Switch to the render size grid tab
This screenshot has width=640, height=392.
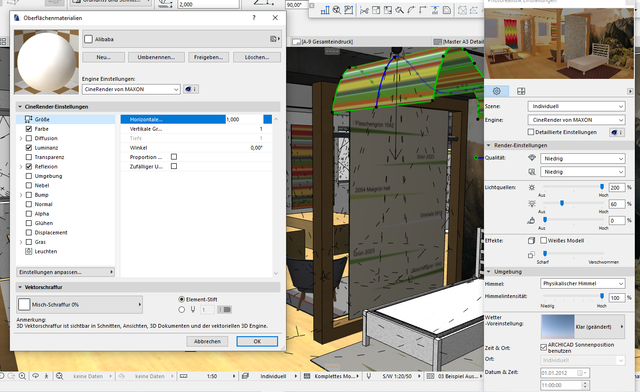click(x=521, y=91)
